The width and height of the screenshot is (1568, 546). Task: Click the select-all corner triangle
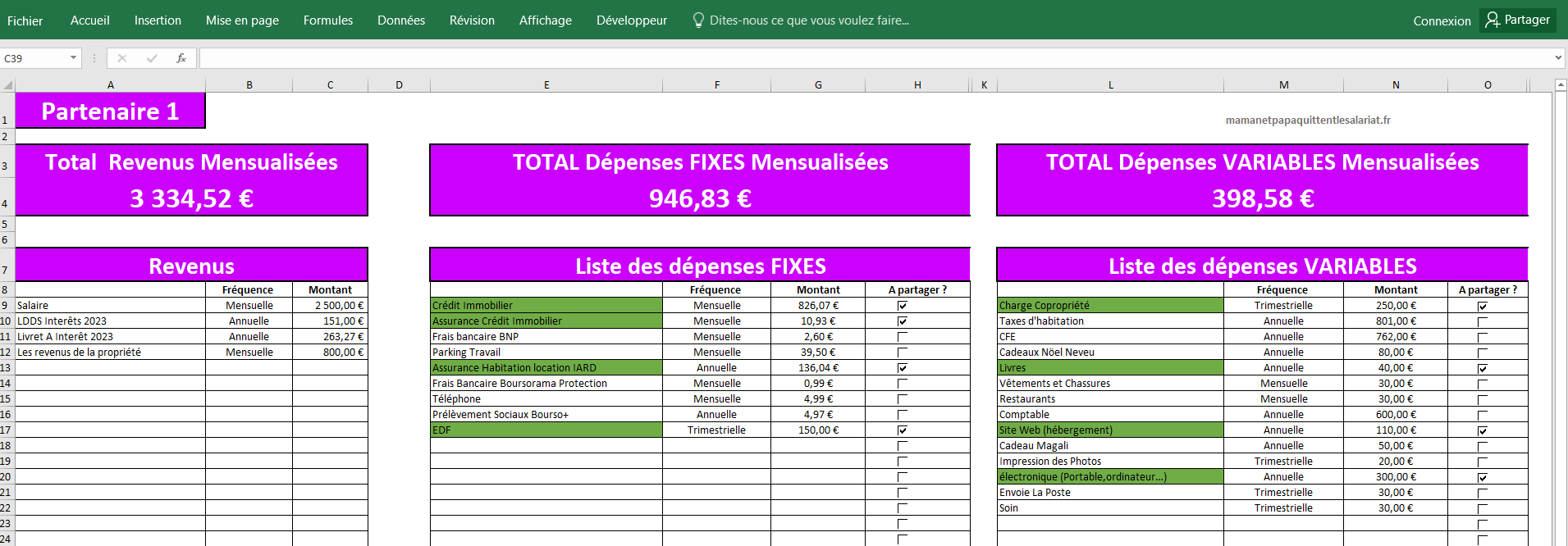(x=8, y=84)
